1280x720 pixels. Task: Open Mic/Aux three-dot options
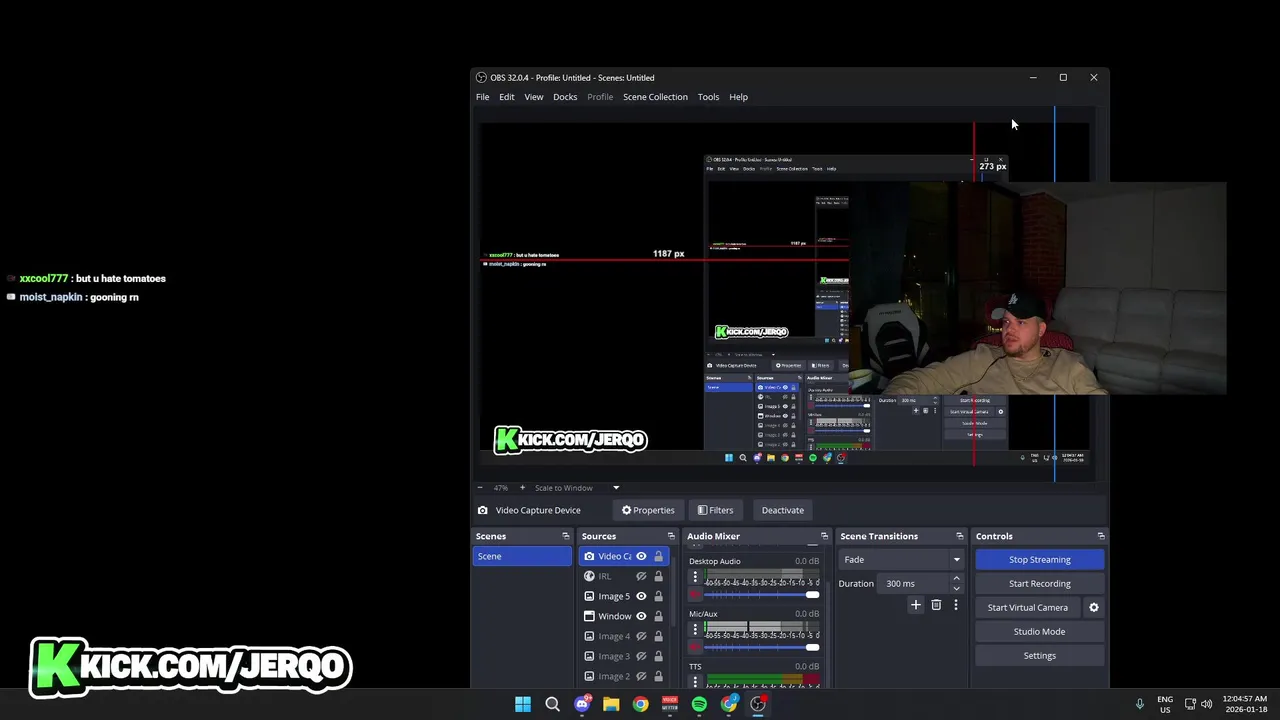[695, 629]
